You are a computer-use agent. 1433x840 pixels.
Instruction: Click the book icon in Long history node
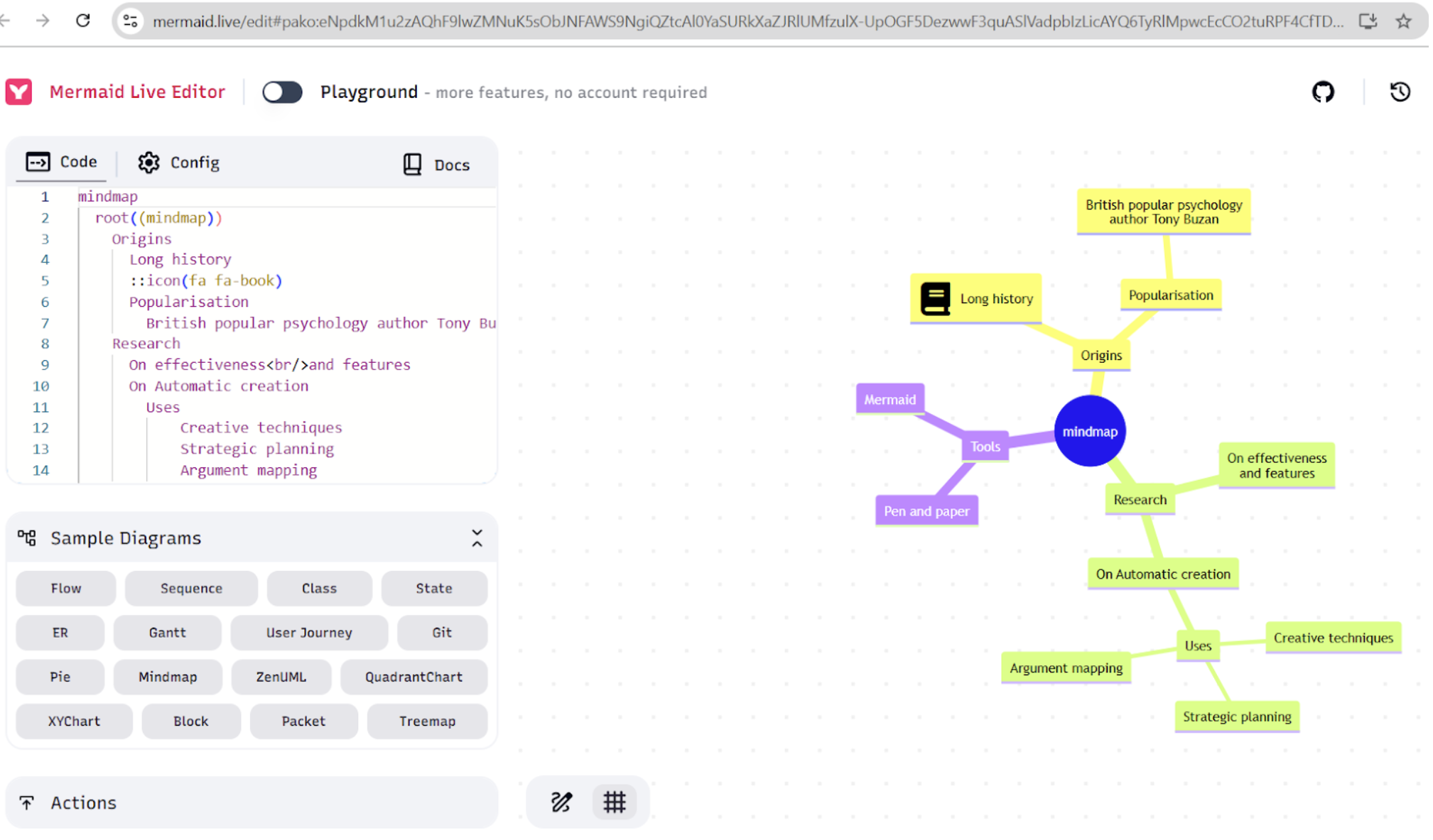tap(935, 298)
